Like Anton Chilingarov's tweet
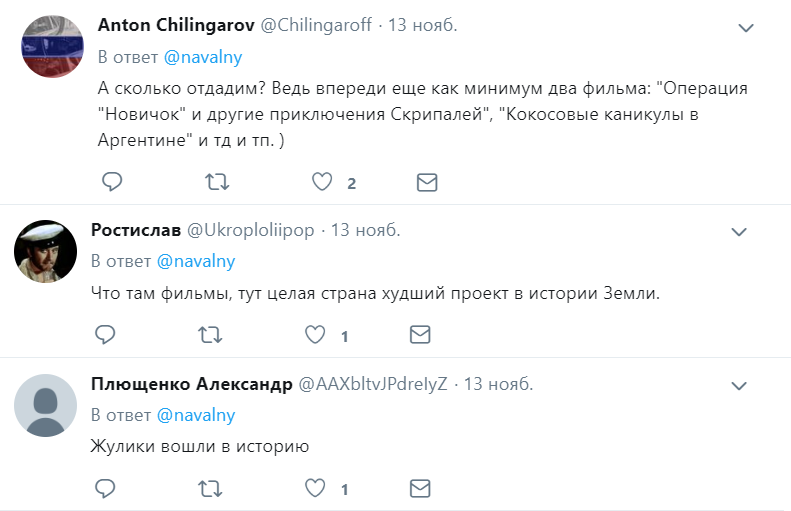 pos(322,182)
